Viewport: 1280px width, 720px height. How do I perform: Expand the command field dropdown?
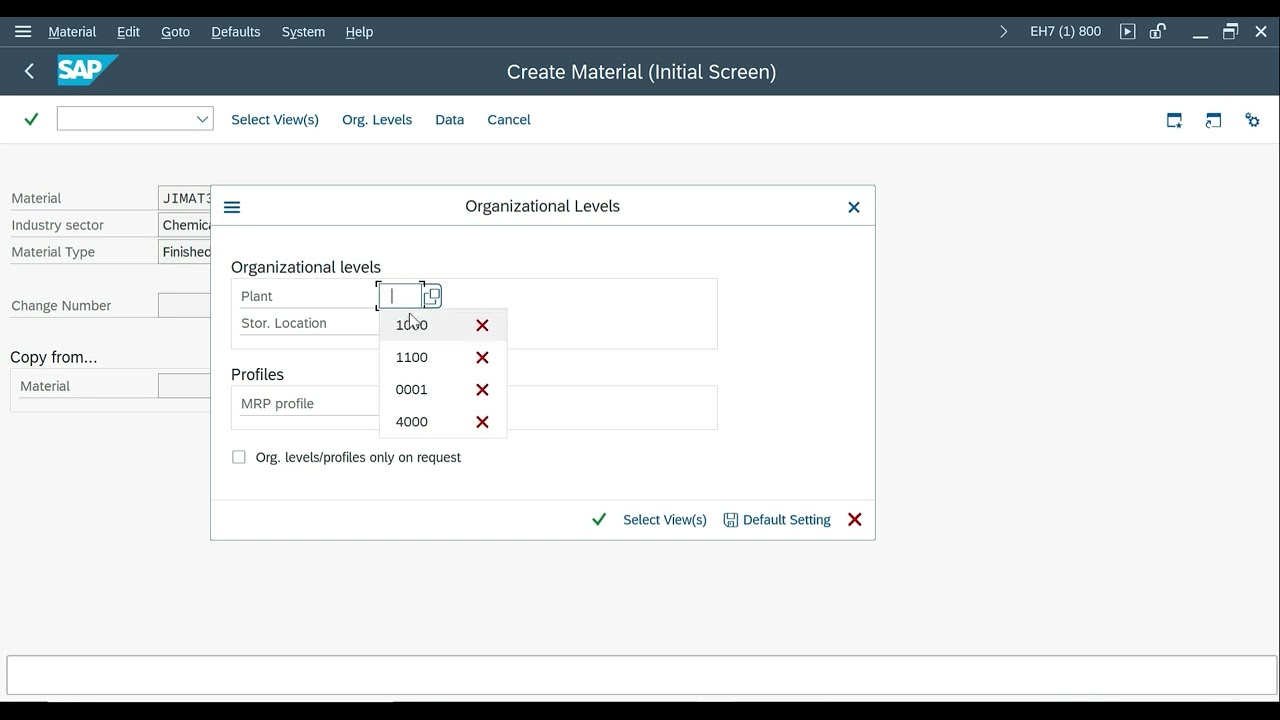(x=202, y=119)
